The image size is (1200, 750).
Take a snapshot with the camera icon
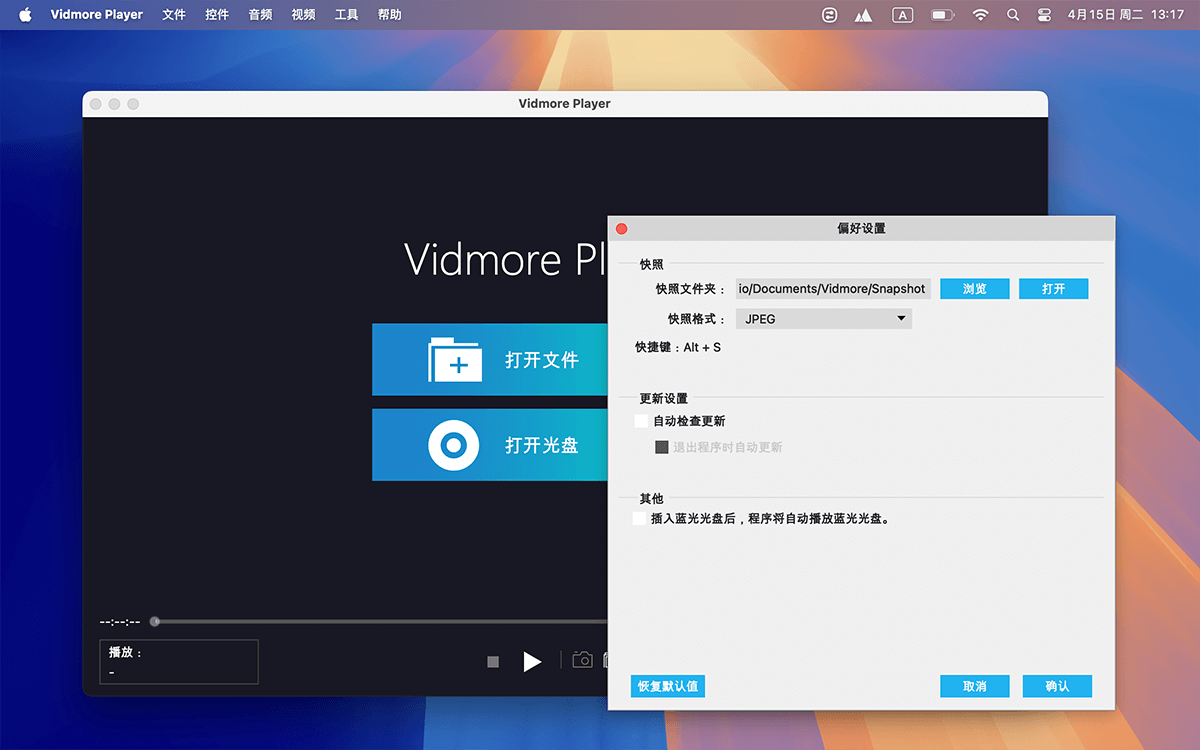point(582,660)
